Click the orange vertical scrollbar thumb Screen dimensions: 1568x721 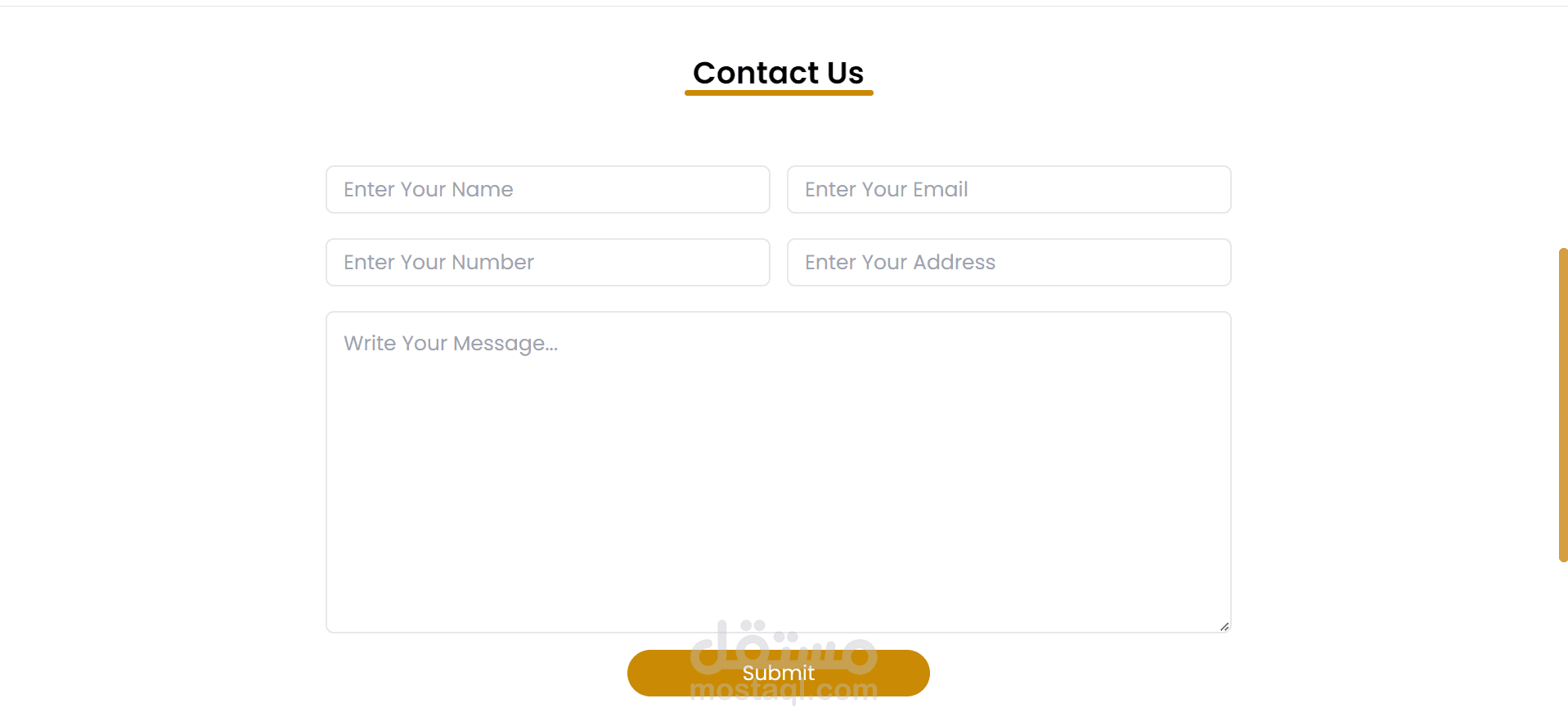click(1563, 405)
